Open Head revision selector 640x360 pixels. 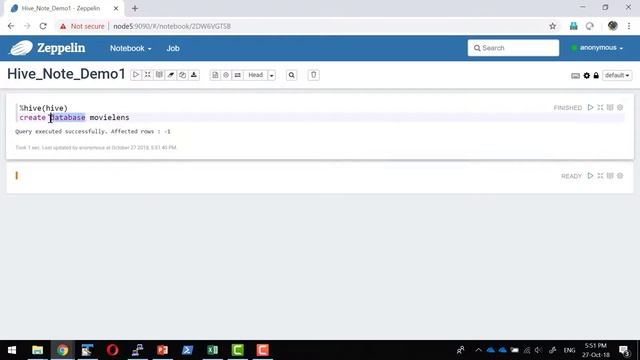256,75
